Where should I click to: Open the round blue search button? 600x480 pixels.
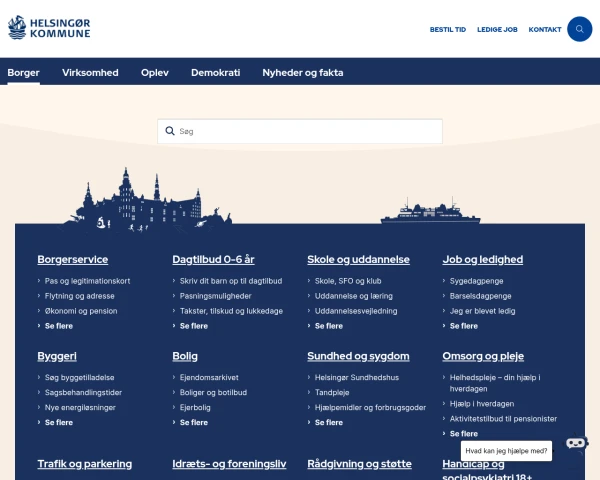(x=579, y=29)
